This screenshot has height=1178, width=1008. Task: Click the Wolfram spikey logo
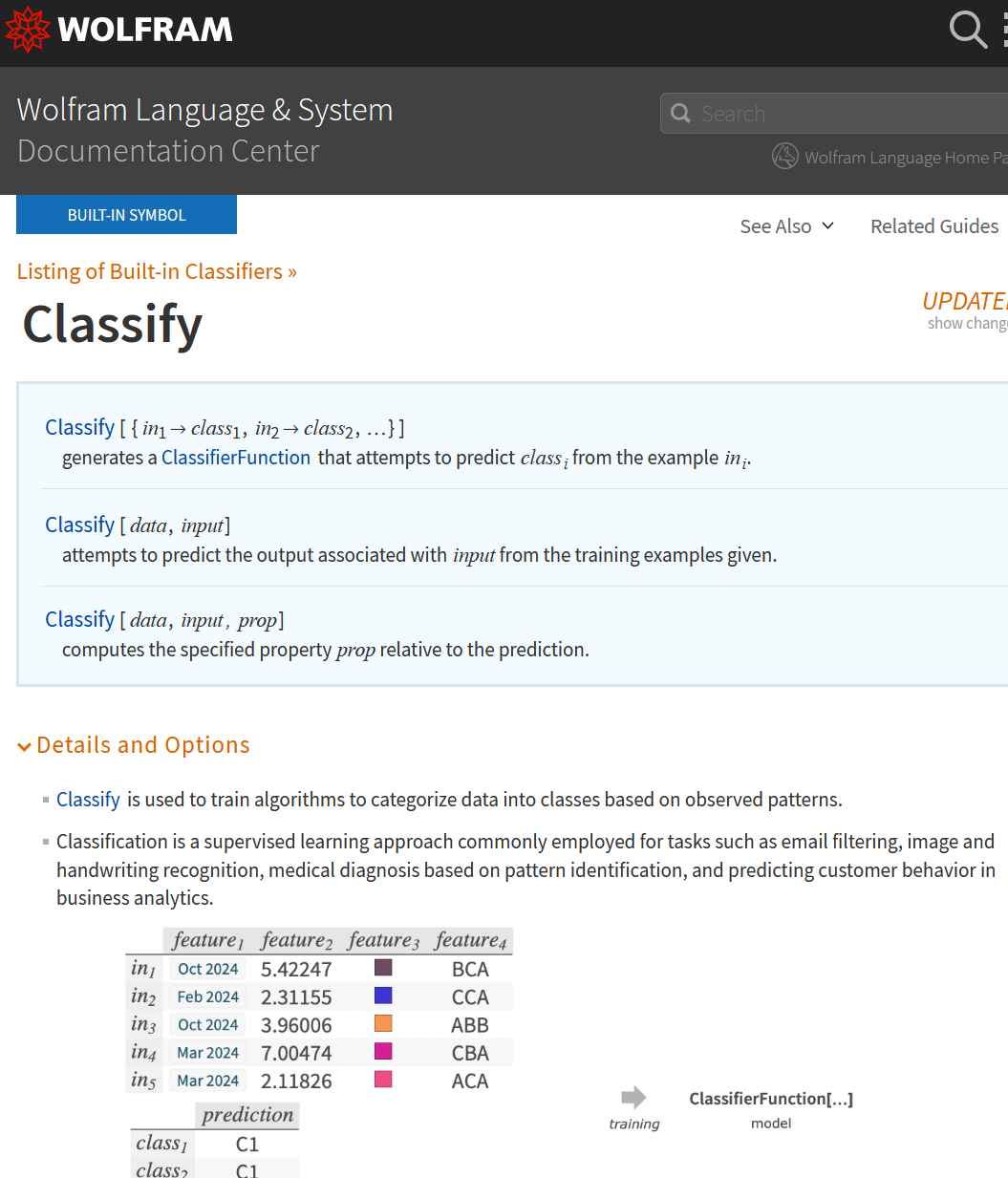[x=28, y=30]
